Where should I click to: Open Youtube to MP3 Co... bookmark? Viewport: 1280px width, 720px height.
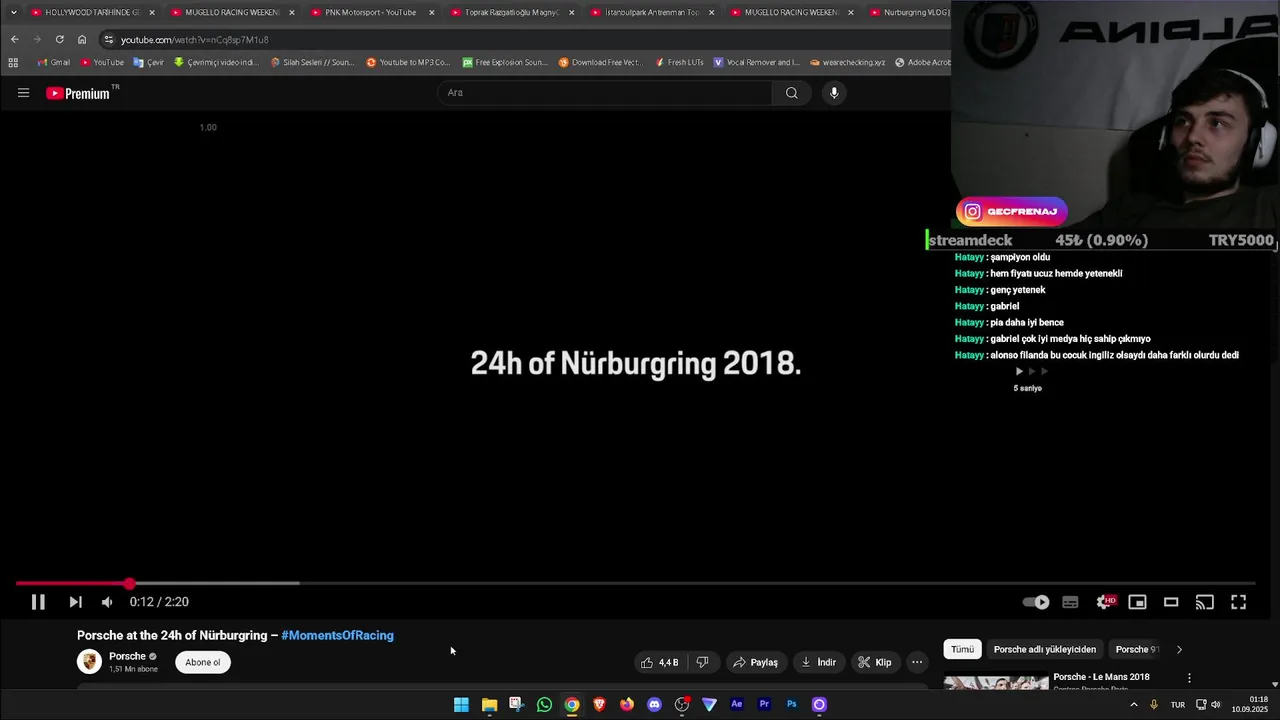coord(408,62)
